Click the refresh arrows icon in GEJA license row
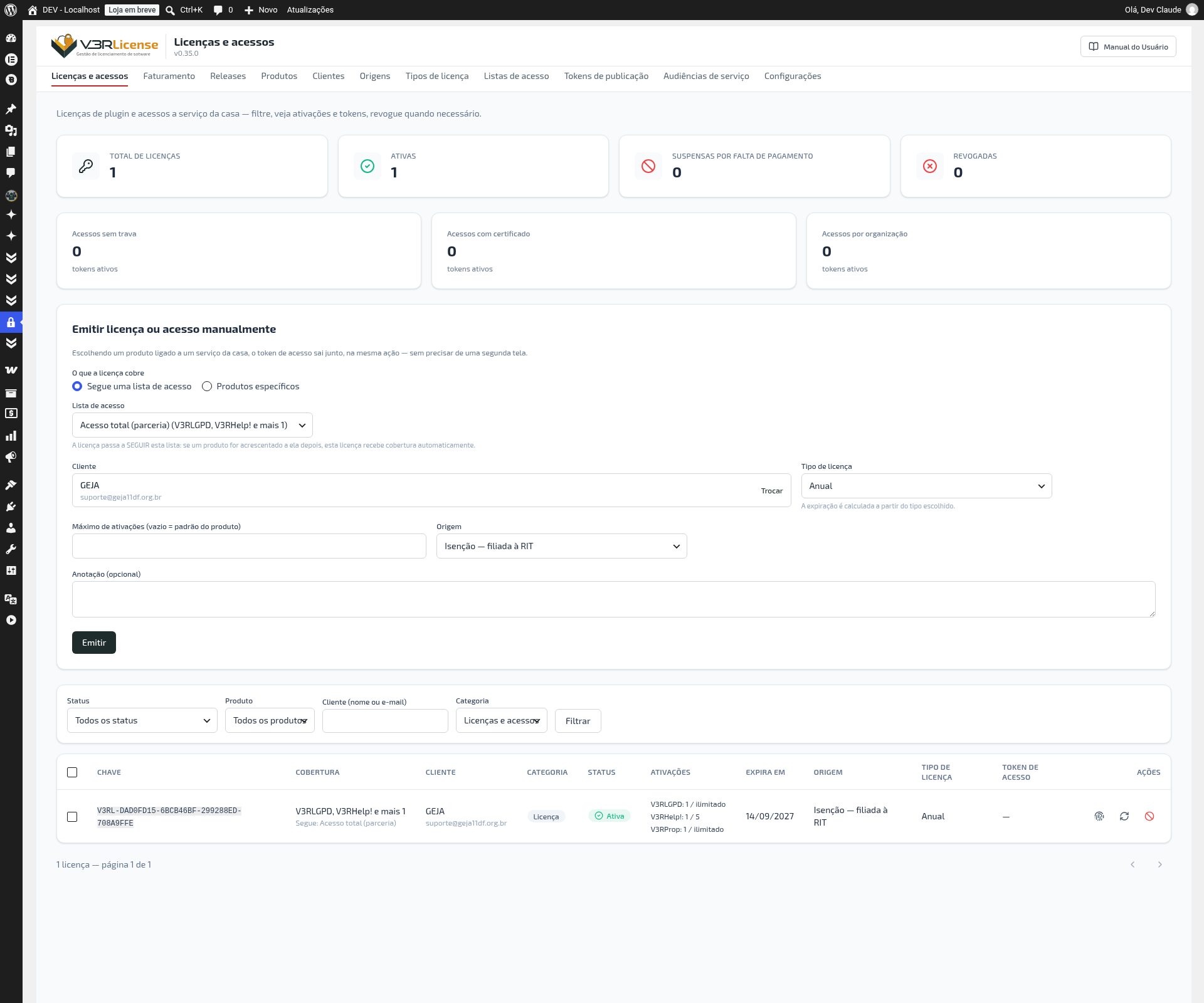The image size is (1204, 1003). [1124, 816]
